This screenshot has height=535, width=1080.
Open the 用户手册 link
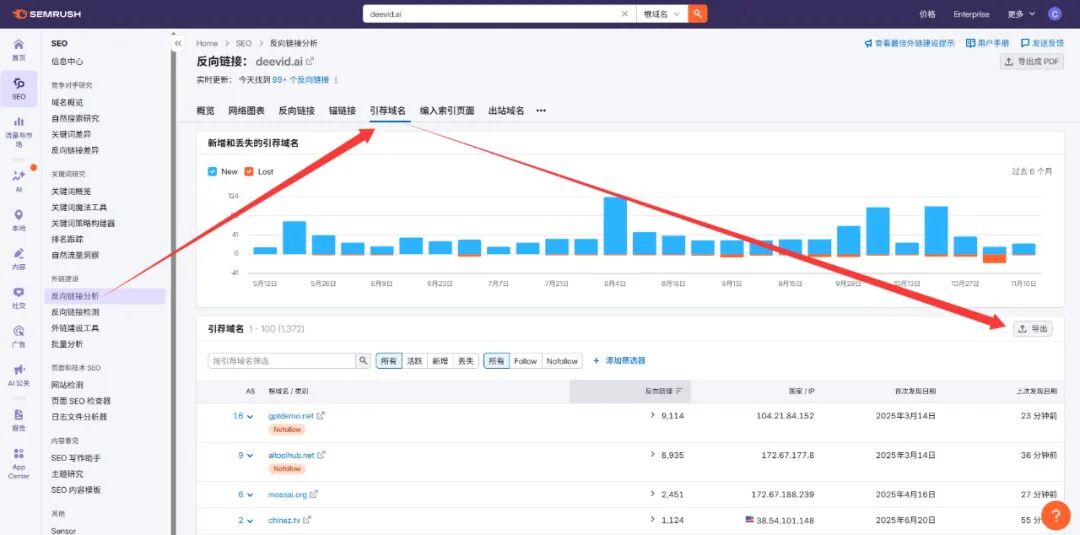point(988,43)
